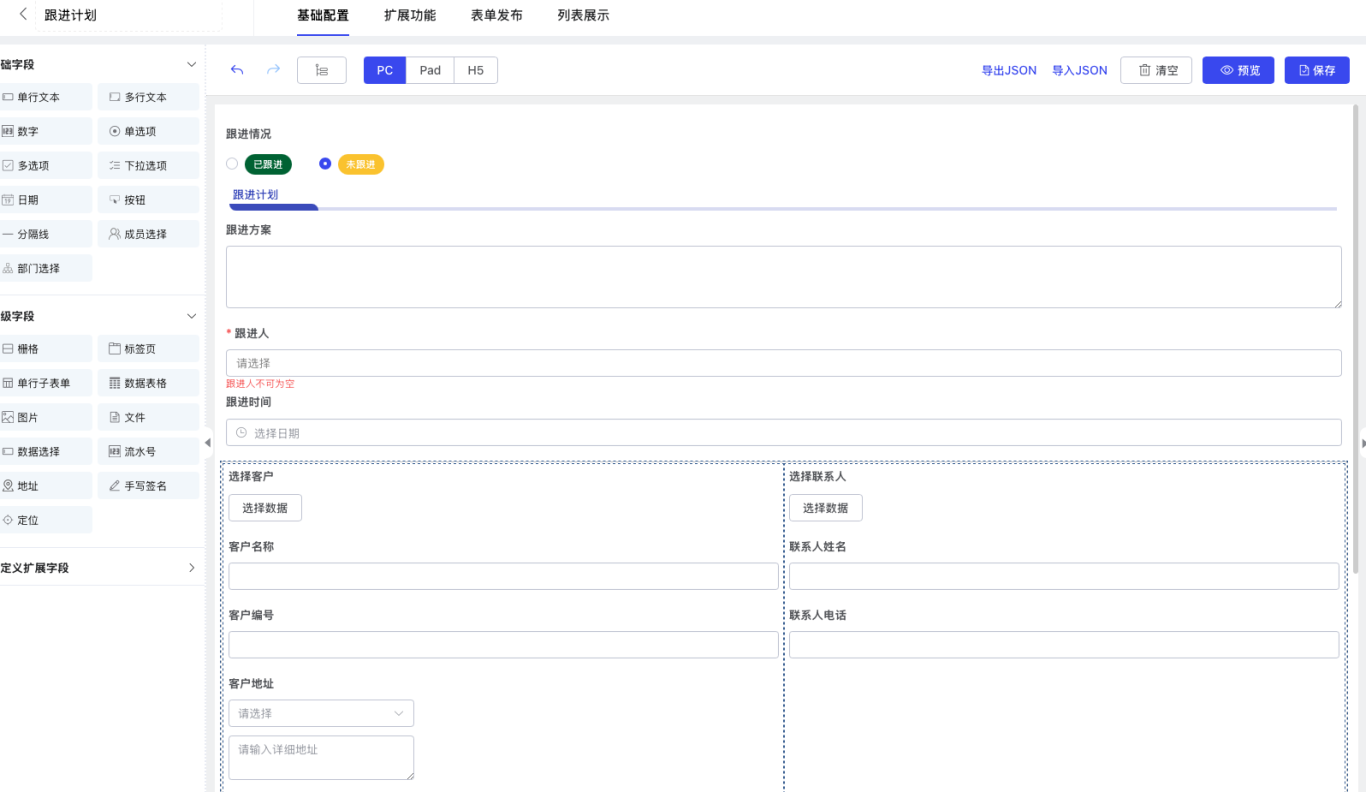Viewport: 1366px width, 792px height.
Task: Click the 联系人姓名 input field
Action: pyautogui.click(x=1064, y=576)
